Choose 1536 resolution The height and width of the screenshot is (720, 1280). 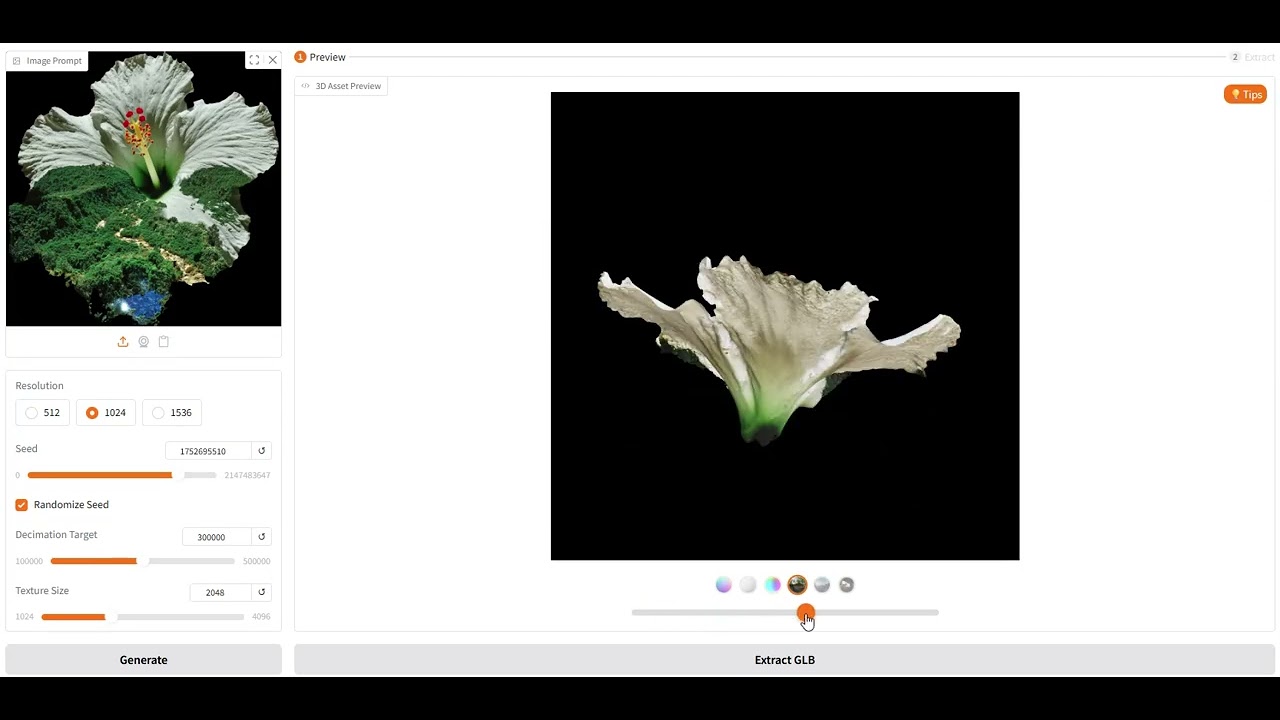tap(172, 412)
